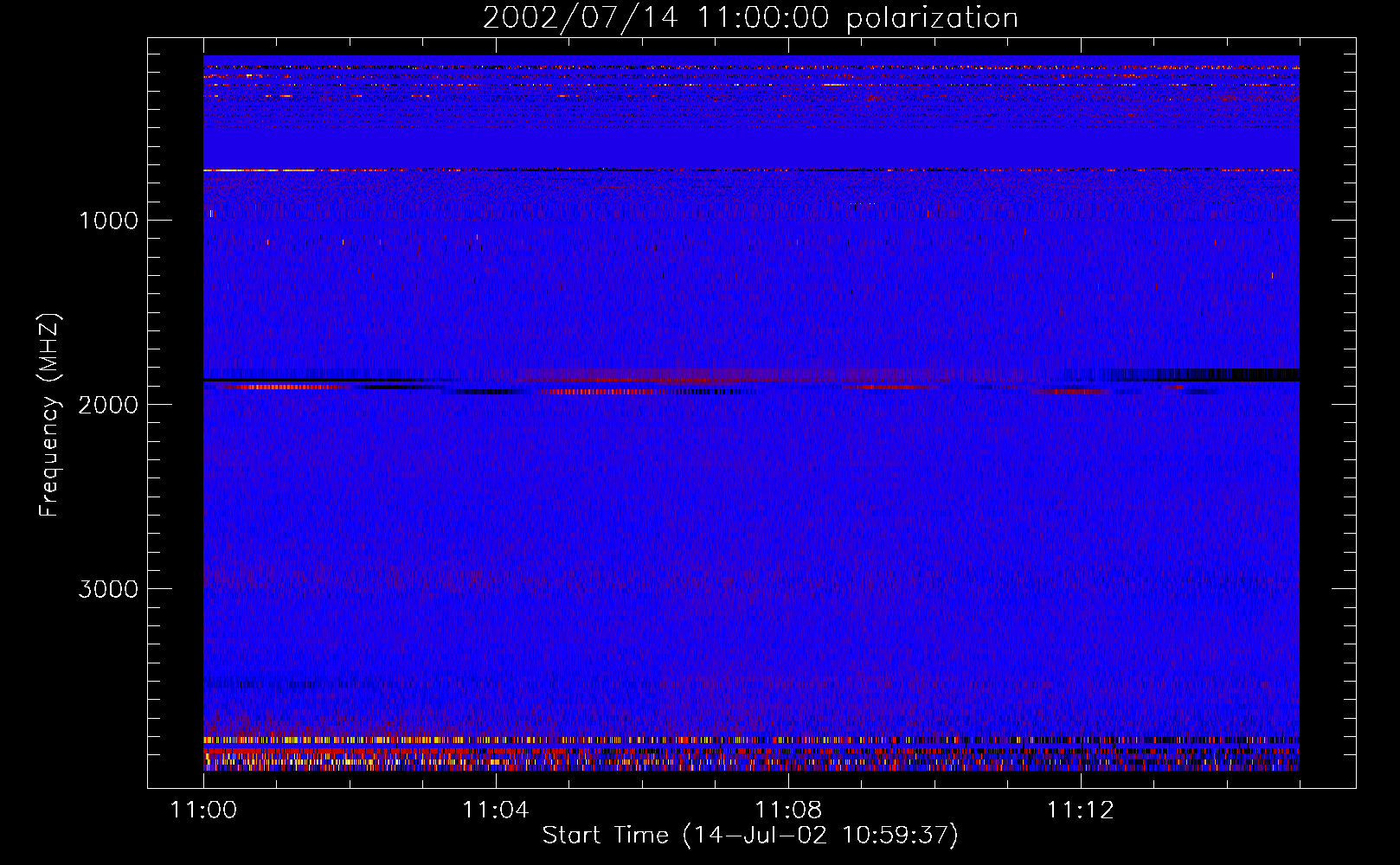
Task: Click the "Frequency (MHZ)" y-axis label
Action: click(x=50, y=415)
